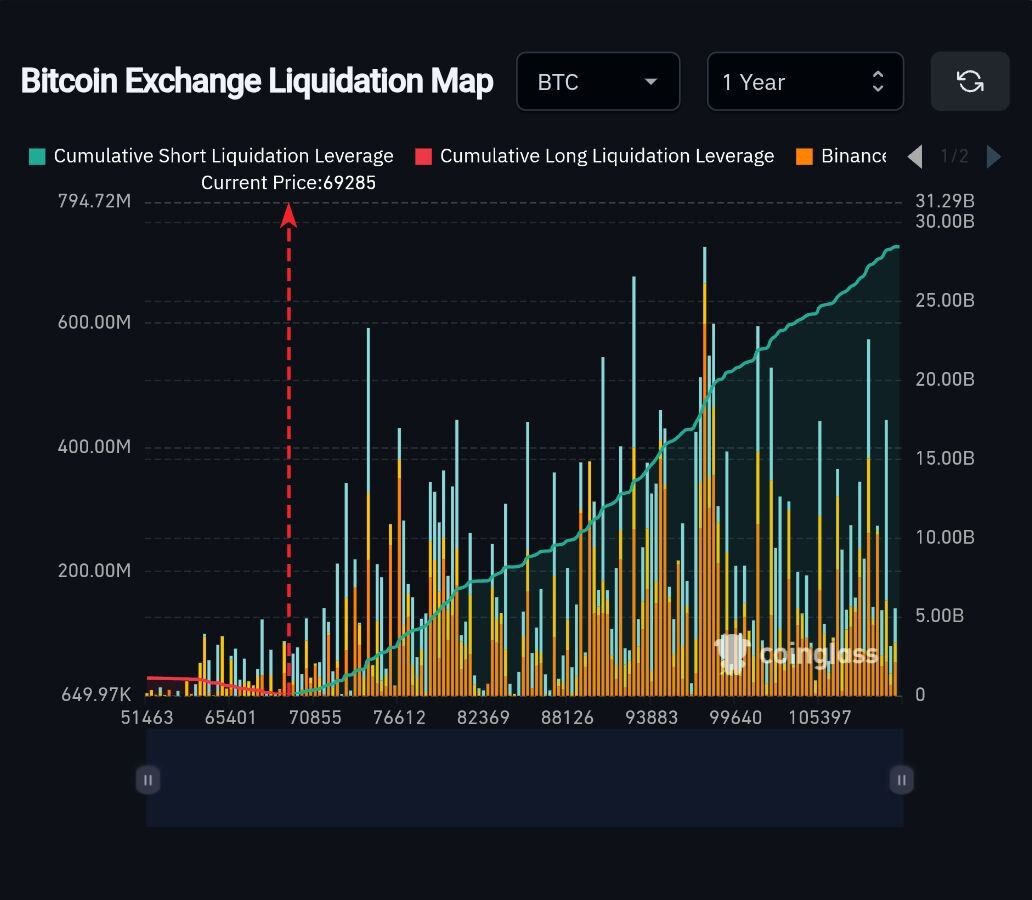This screenshot has width=1032, height=900.
Task: Click the orange Binance legend swatch
Action: (x=804, y=157)
